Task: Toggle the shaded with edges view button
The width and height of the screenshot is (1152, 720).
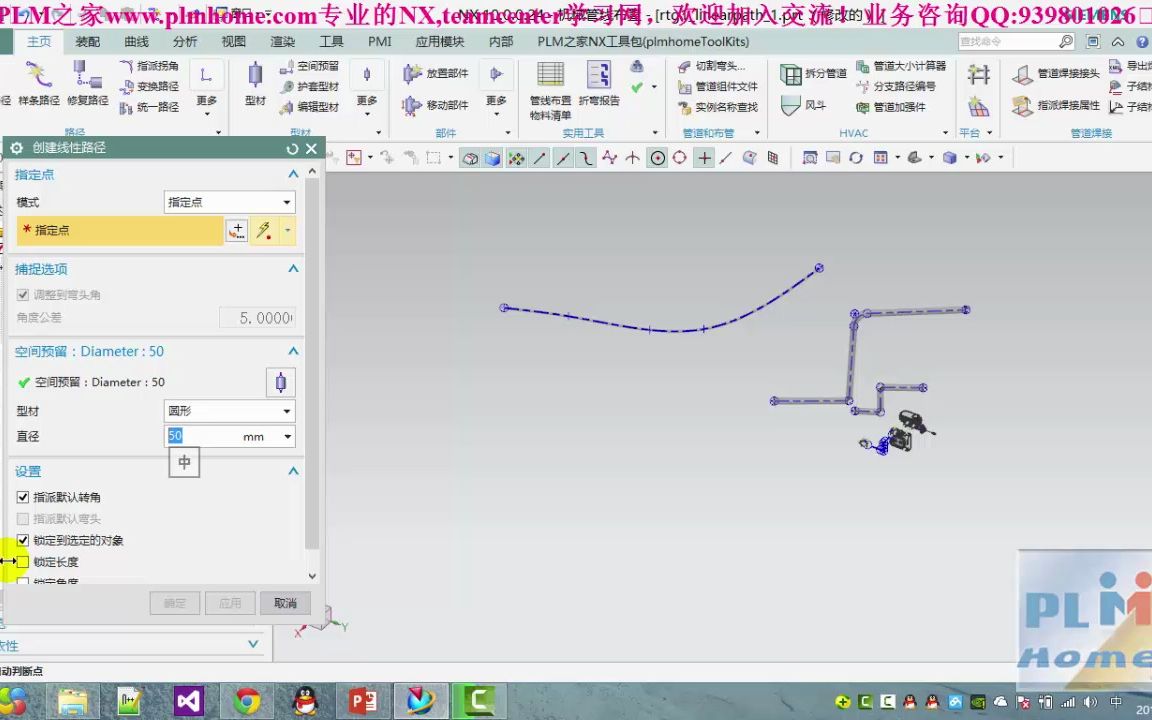Action: point(492,158)
